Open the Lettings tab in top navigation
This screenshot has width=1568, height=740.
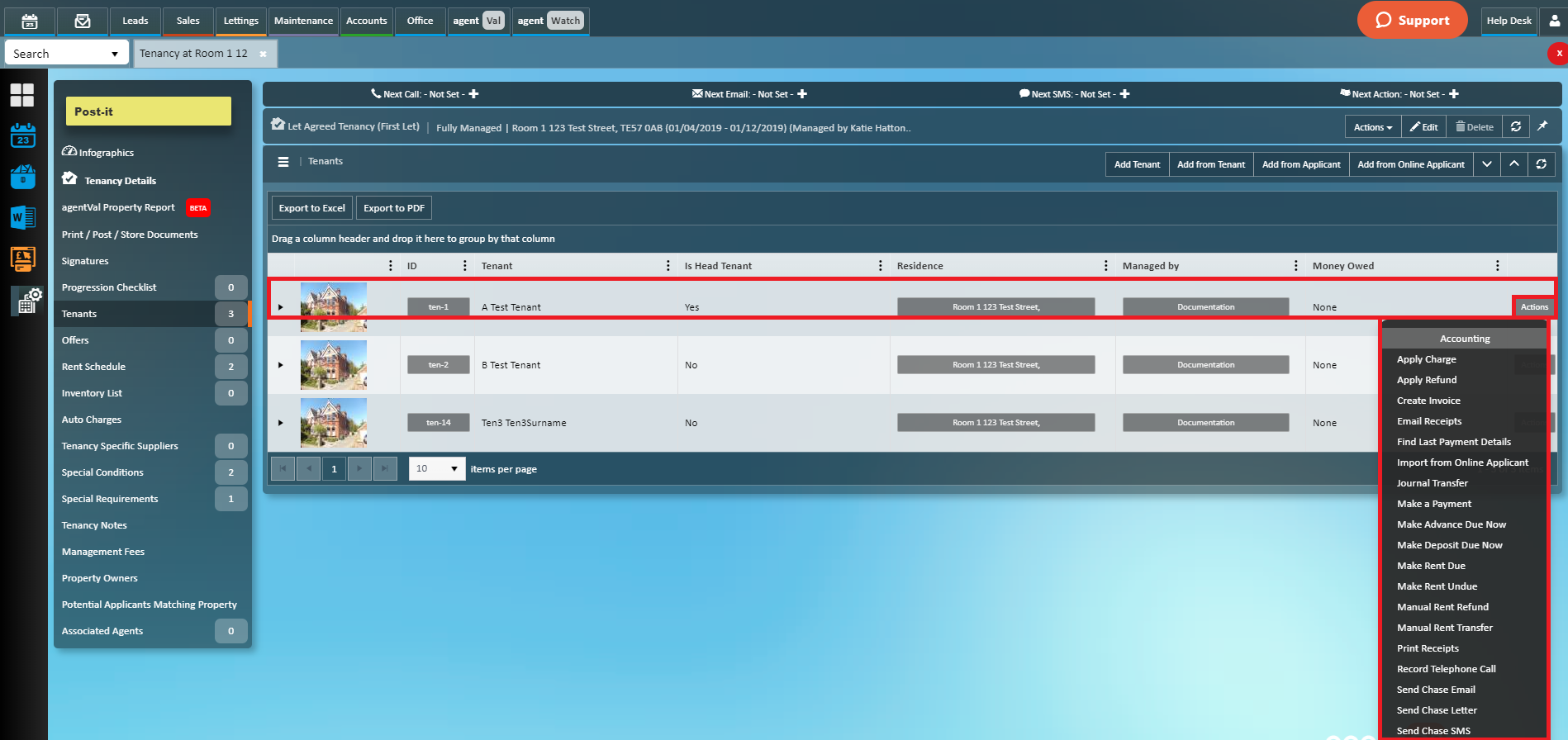241,21
